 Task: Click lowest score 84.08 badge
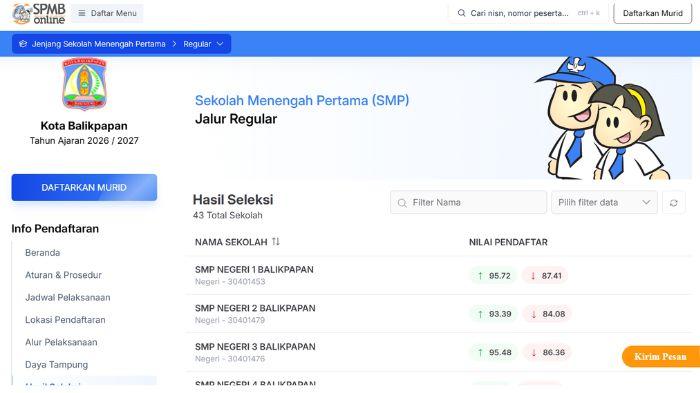tap(548, 314)
